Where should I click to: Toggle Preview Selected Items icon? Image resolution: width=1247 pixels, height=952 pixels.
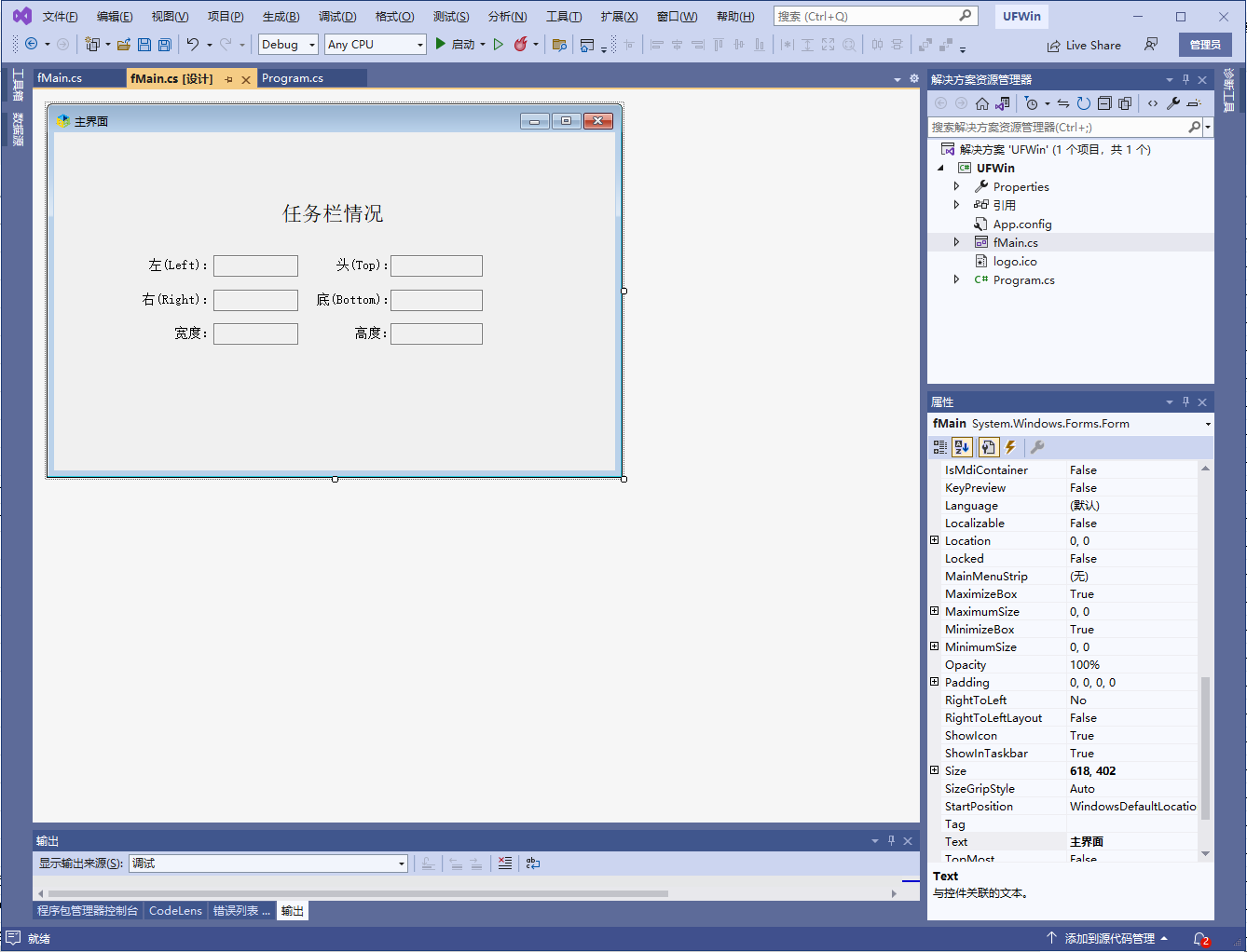point(1194,103)
